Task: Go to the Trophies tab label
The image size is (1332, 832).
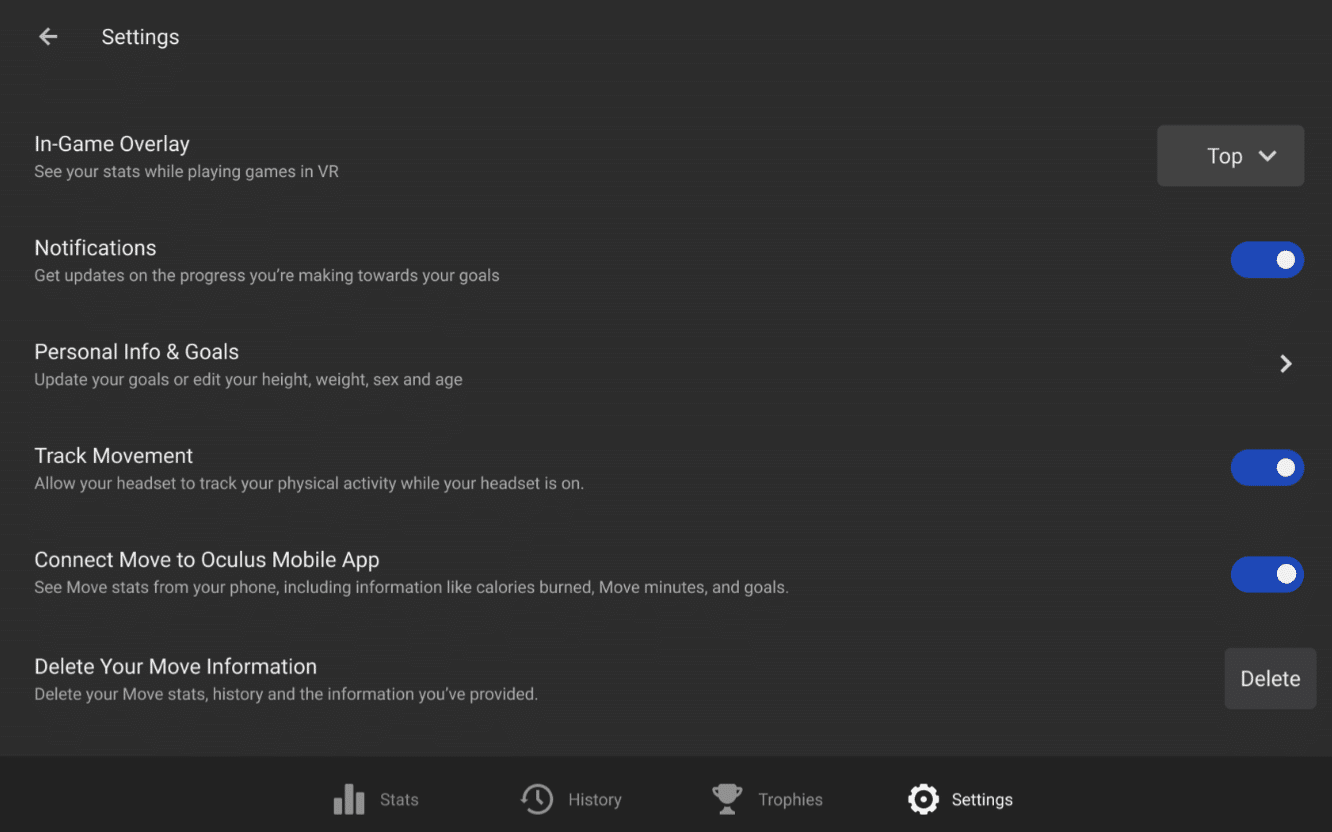Action: pos(790,800)
